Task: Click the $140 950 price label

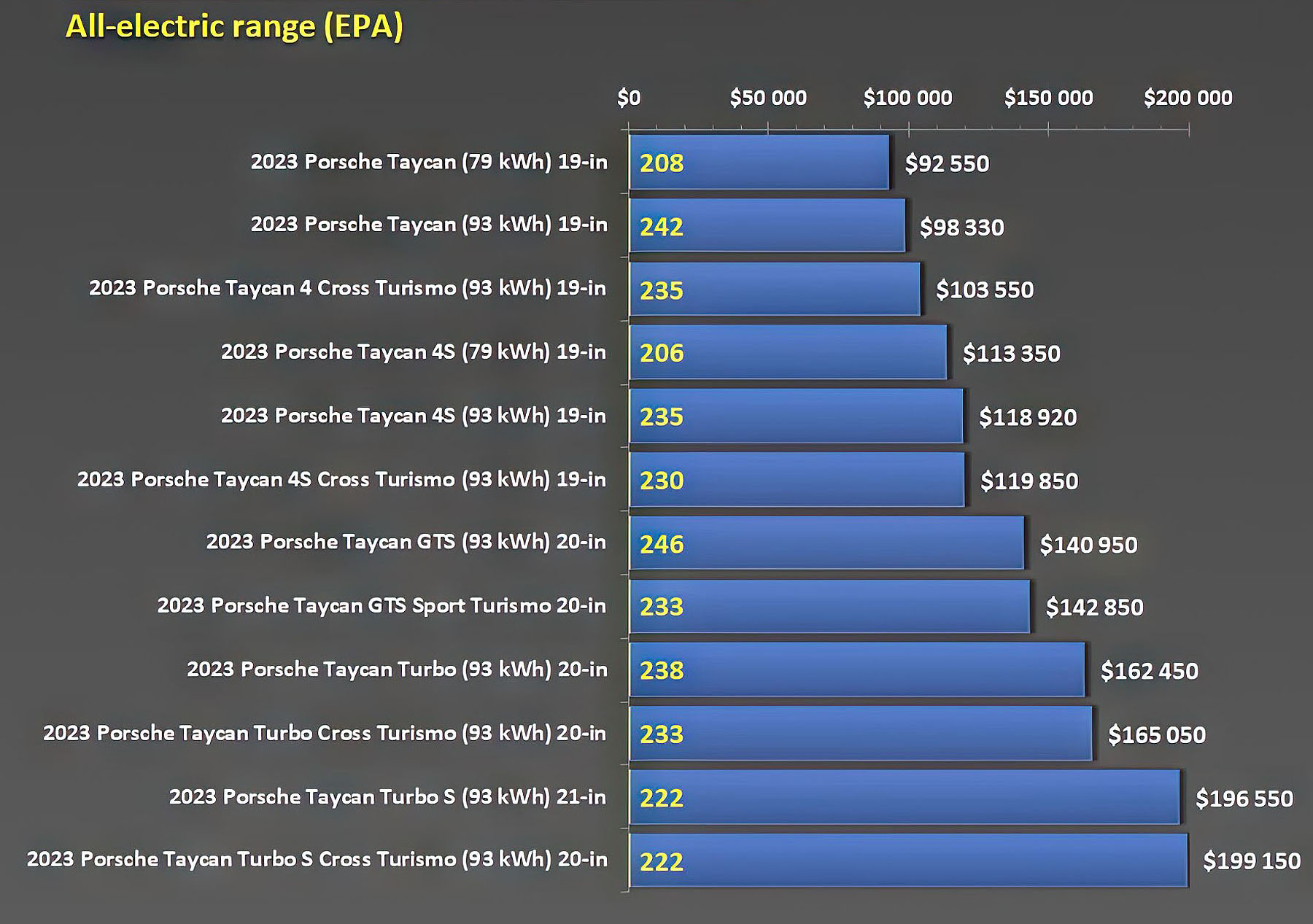Action: pyautogui.click(x=1088, y=545)
